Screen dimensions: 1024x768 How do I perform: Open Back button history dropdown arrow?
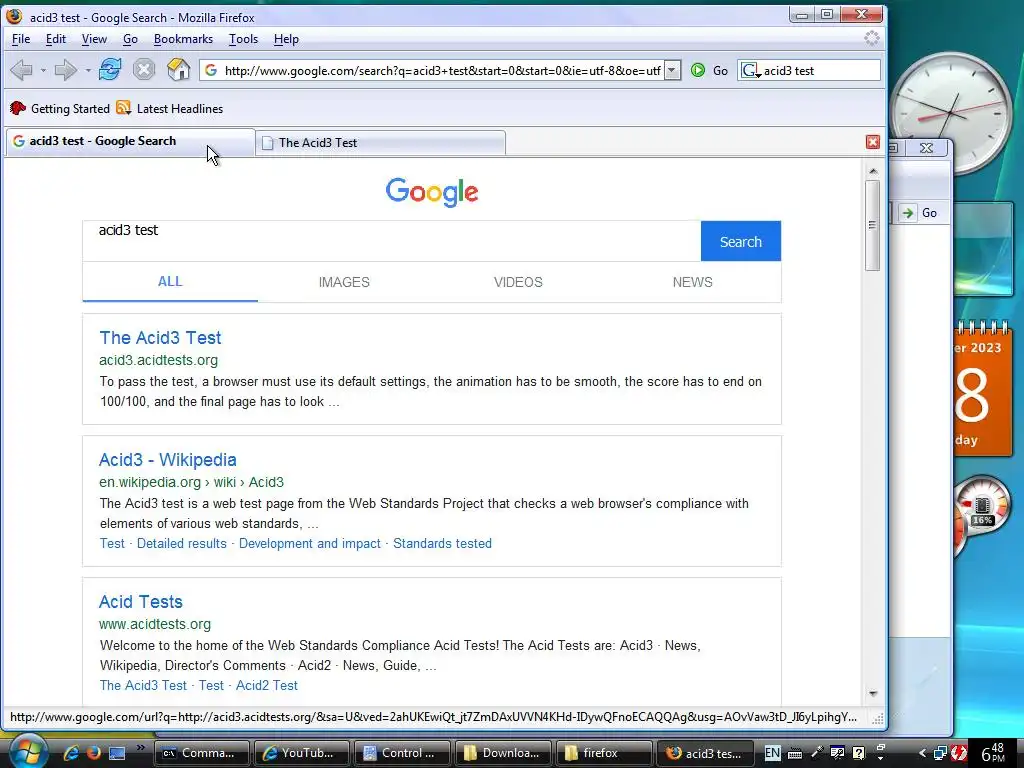point(43,71)
